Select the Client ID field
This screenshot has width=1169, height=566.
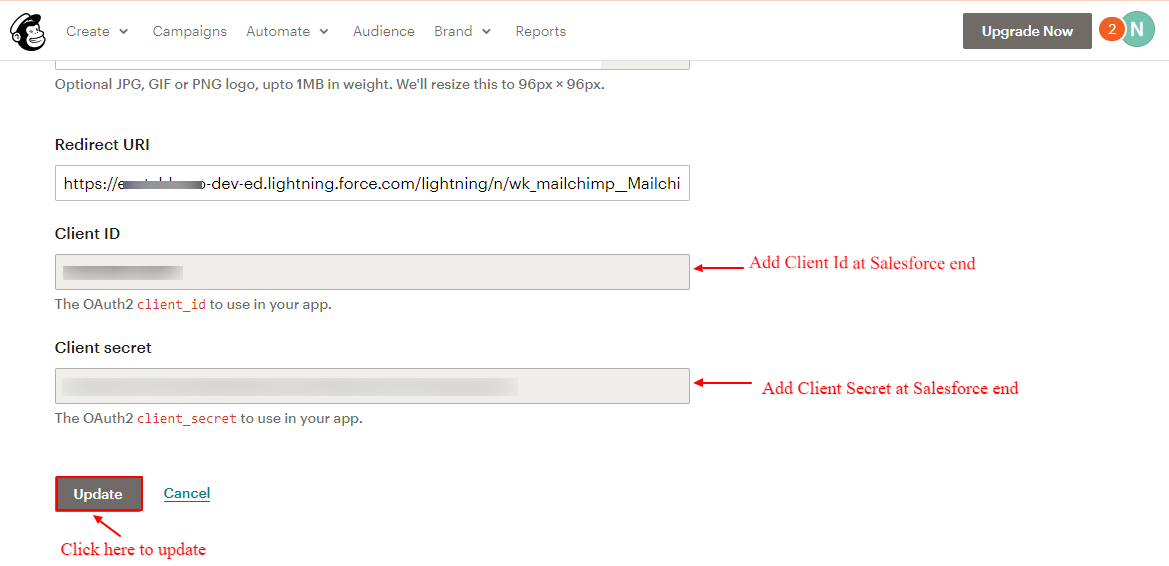coord(372,272)
